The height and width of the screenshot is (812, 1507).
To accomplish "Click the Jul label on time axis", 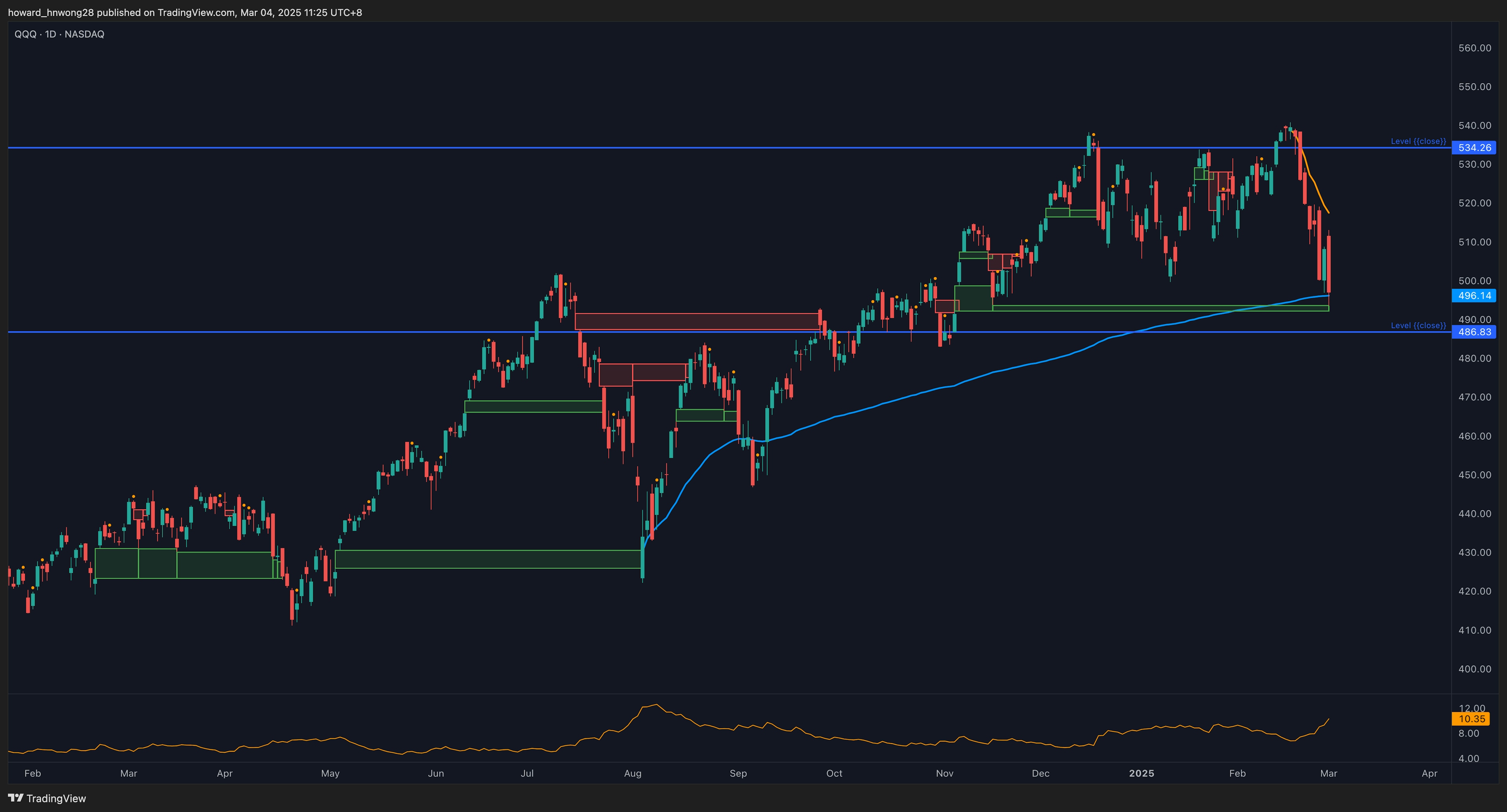I will (x=527, y=773).
